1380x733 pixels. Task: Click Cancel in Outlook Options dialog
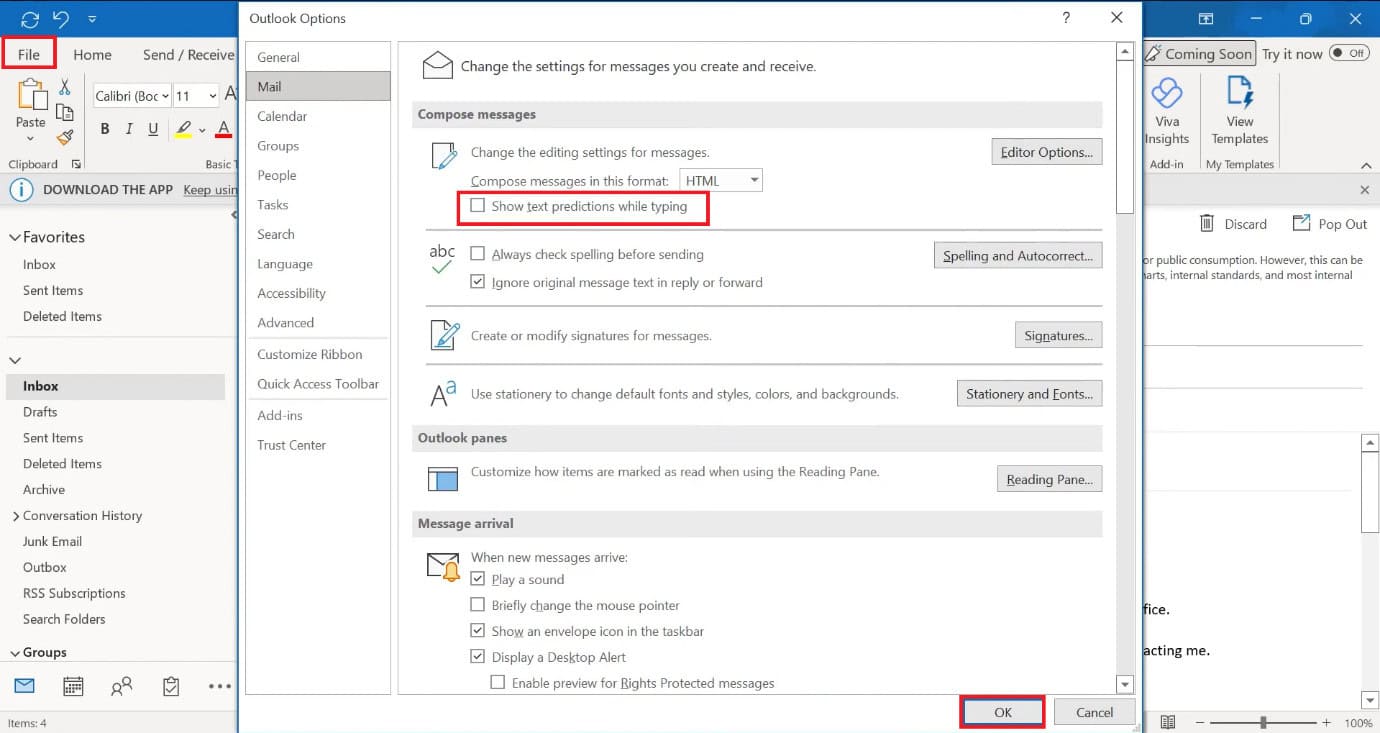1094,712
